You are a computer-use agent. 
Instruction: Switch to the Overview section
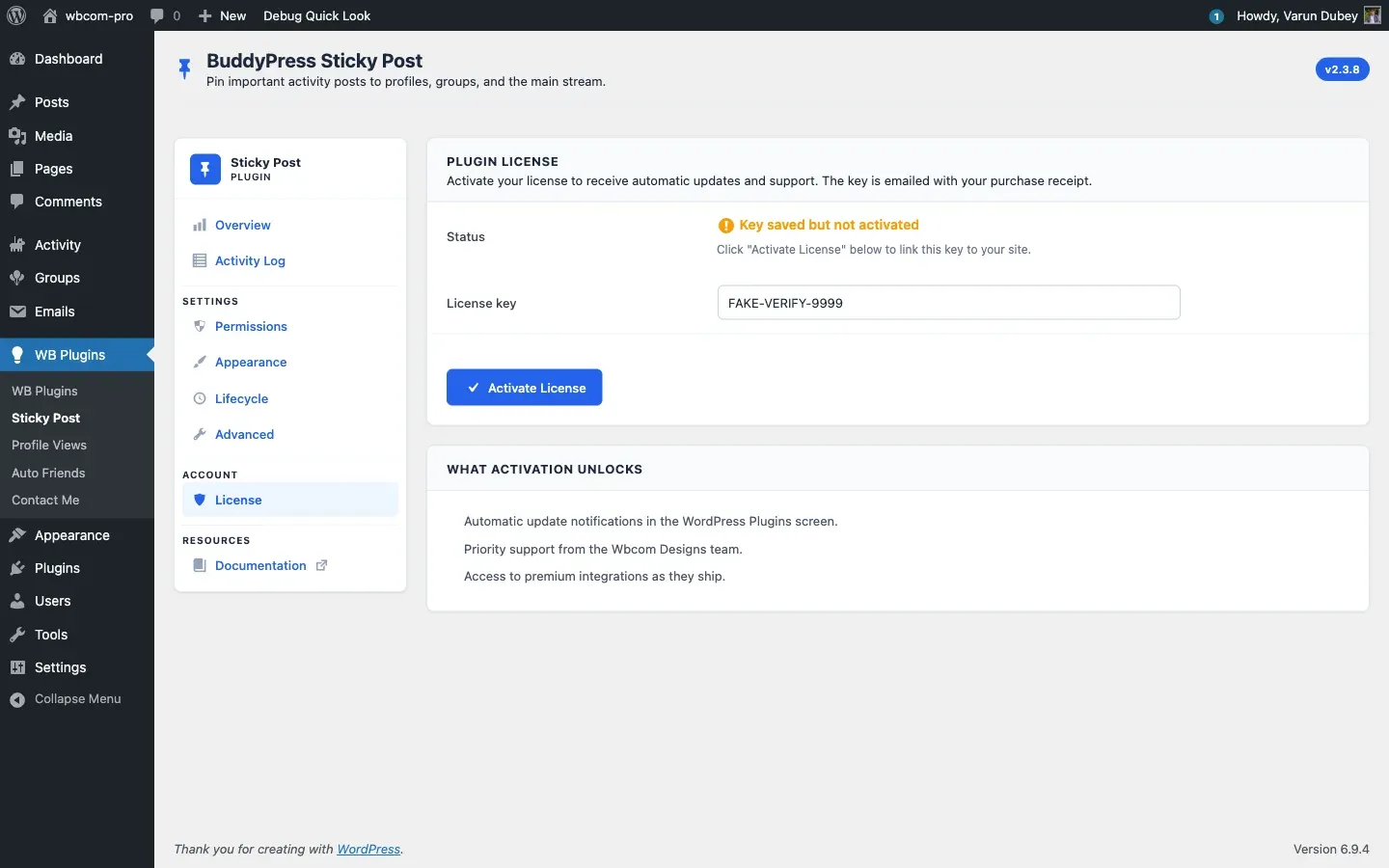[x=290, y=225]
